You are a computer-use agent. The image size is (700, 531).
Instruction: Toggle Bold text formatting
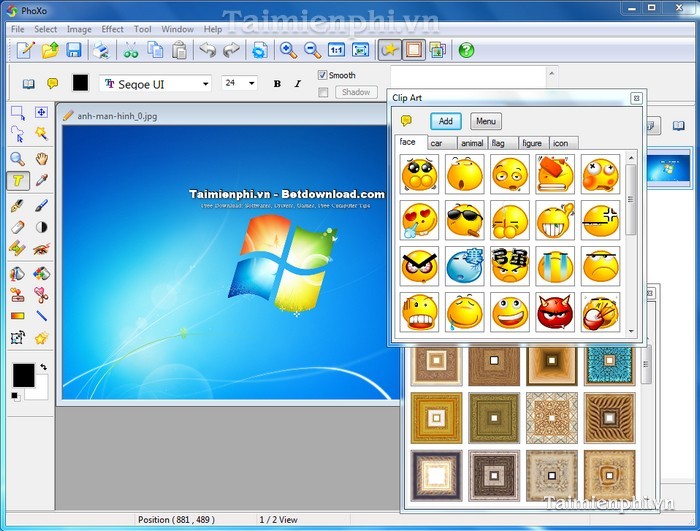(x=277, y=84)
